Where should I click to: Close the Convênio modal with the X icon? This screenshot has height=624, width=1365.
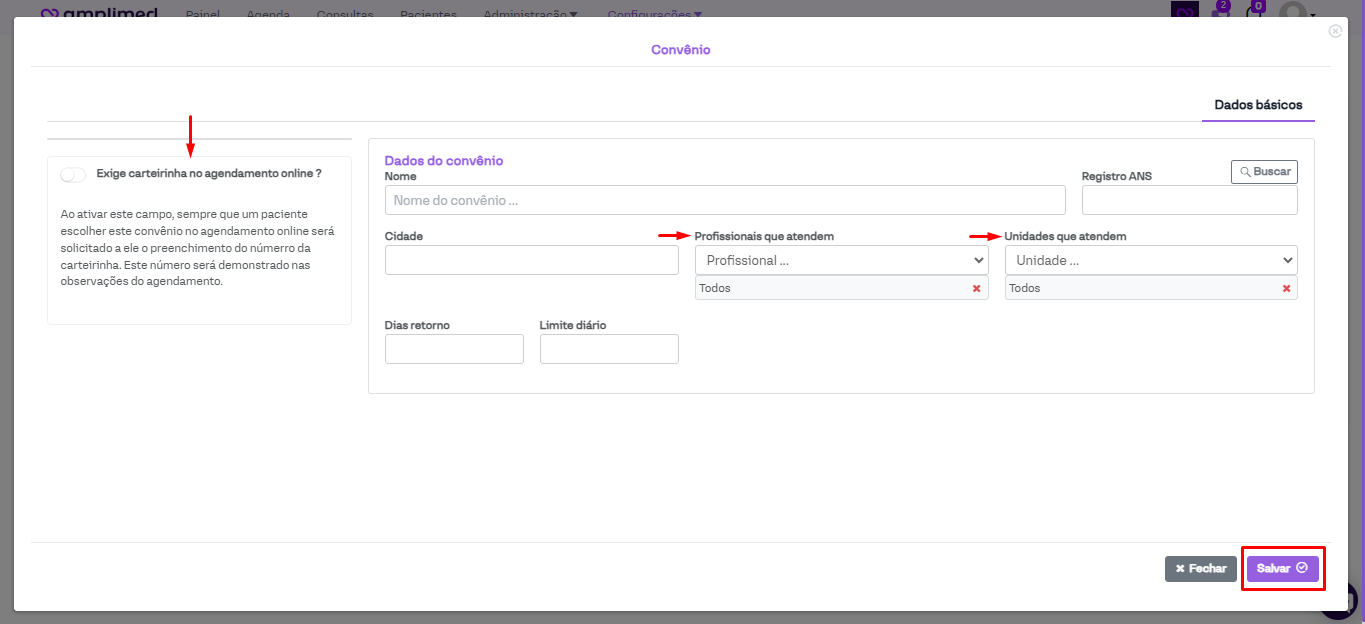[1335, 31]
